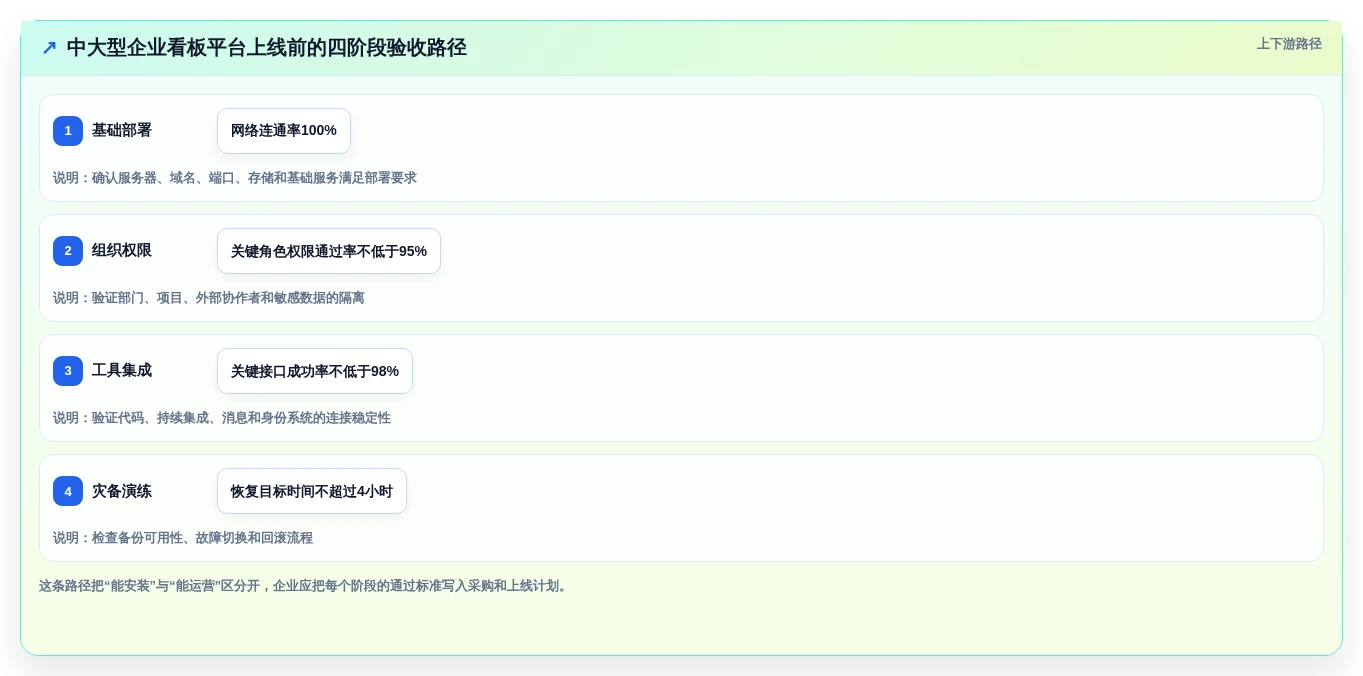The image size is (1363, 676).
Task: Click the 上下游路径 label in the header
Action: (x=1289, y=44)
